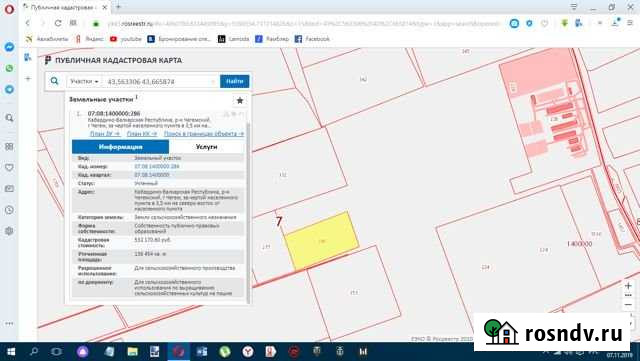Zoom in on the map
Viewport: 640px width, 361px height.
(x=628, y=286)
